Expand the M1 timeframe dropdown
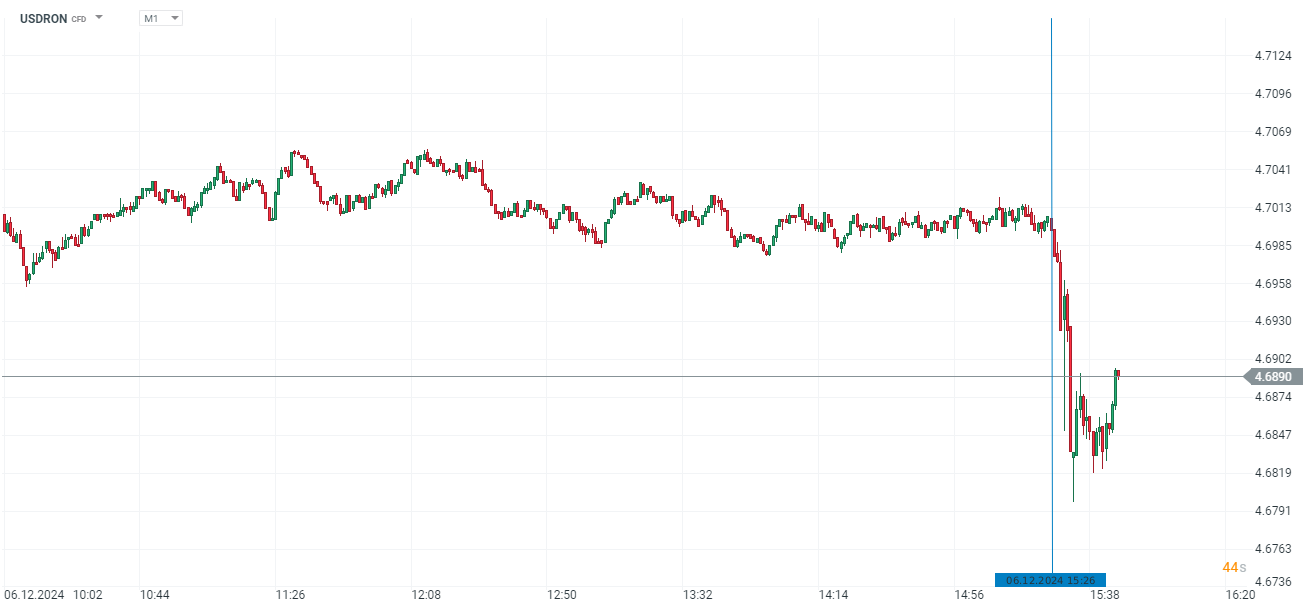The image size is (1315, 612). tap(174, 18)
